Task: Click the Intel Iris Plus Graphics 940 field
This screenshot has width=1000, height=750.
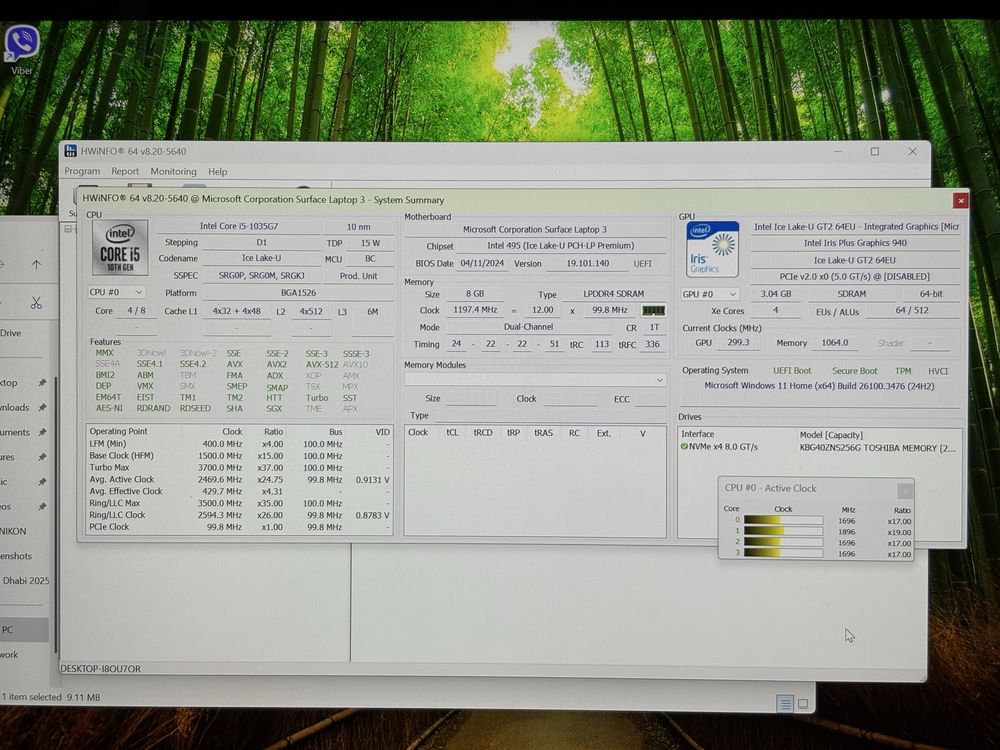Action: pos(855,243)
